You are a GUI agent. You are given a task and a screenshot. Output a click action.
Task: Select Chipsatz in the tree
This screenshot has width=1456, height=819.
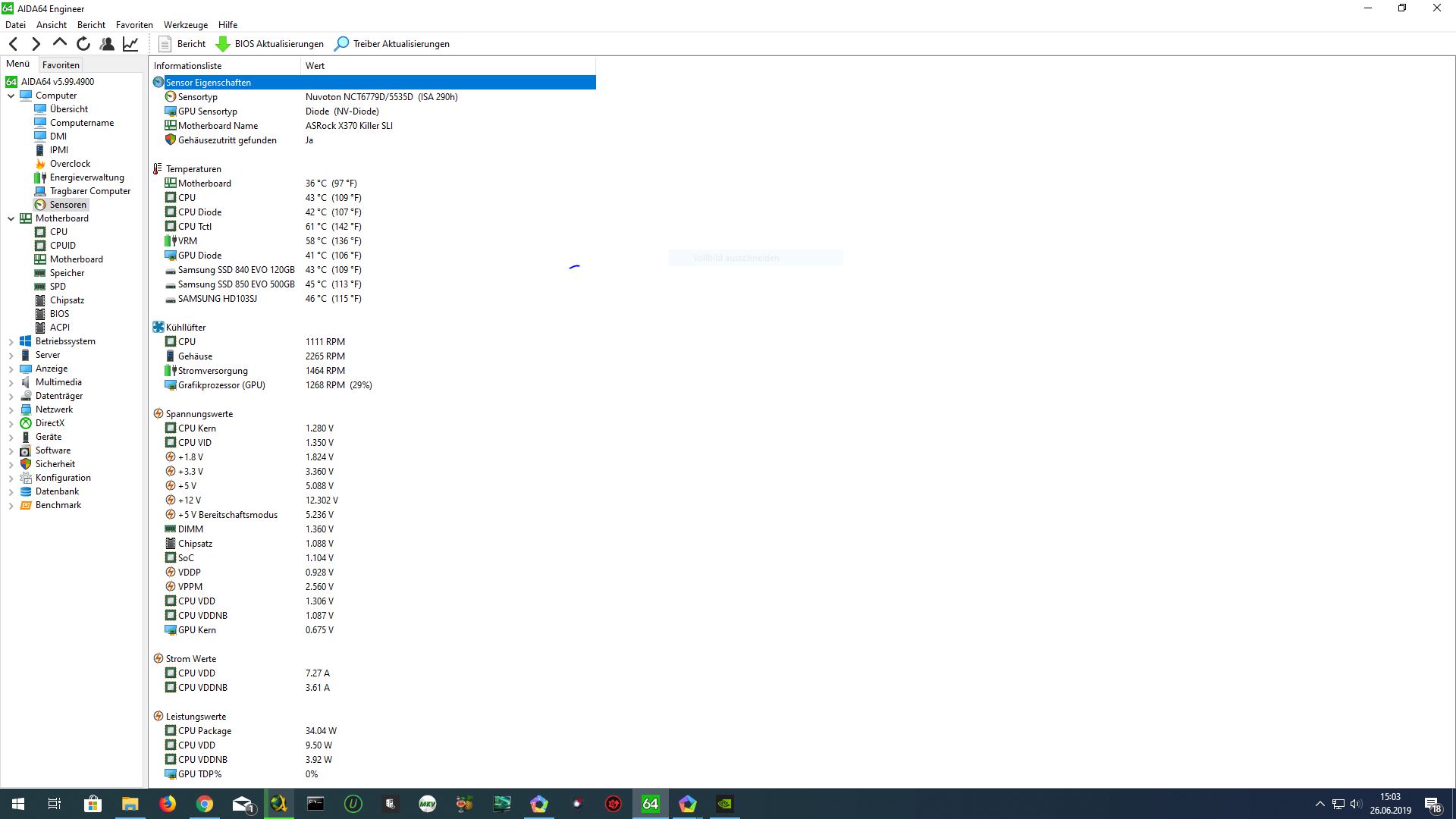pyautogui.click(x=67, y=300)
